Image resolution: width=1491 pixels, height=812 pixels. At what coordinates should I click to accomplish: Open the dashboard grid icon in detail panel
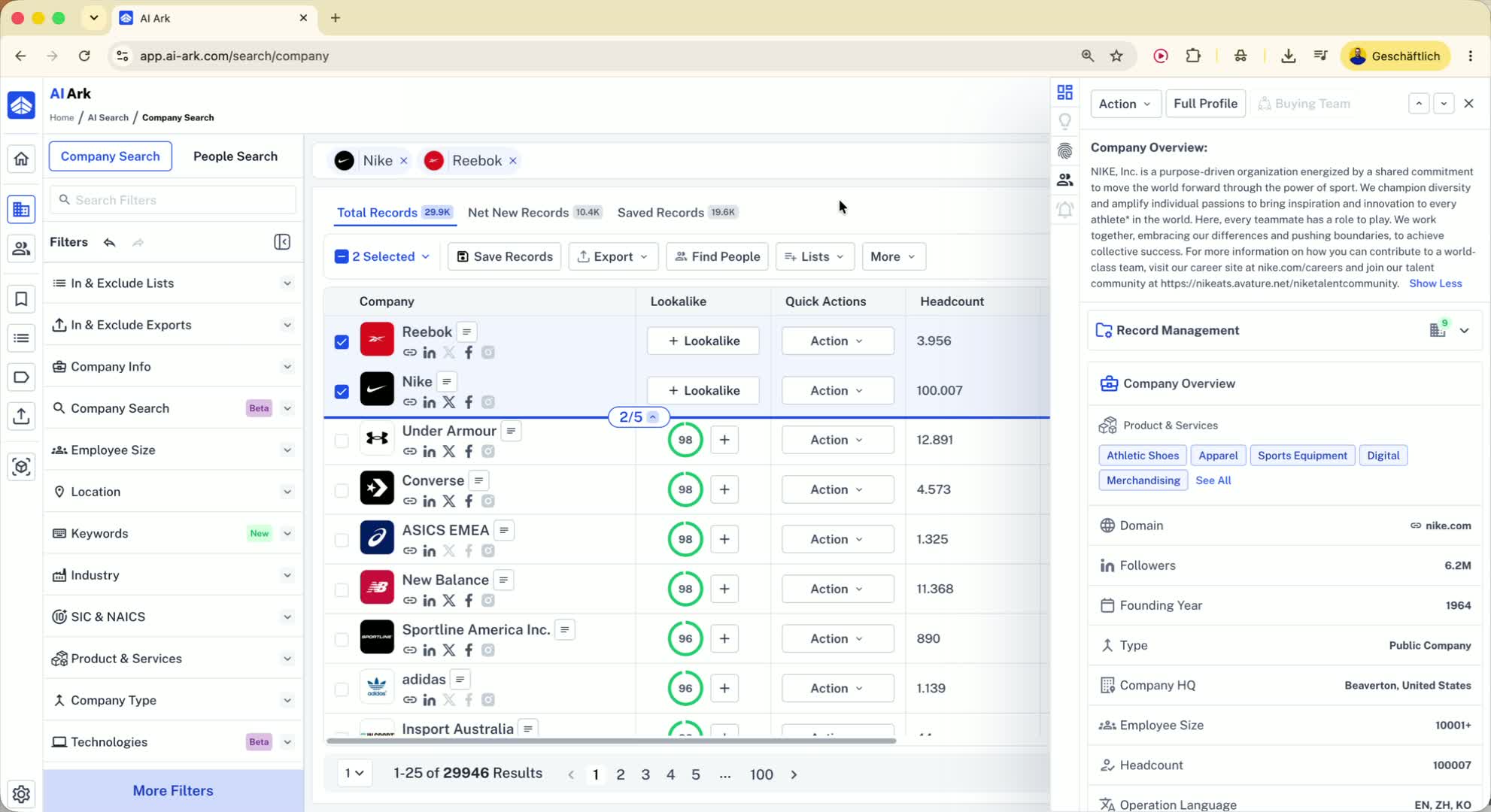pyautogui.click(x=1064, y=92)
